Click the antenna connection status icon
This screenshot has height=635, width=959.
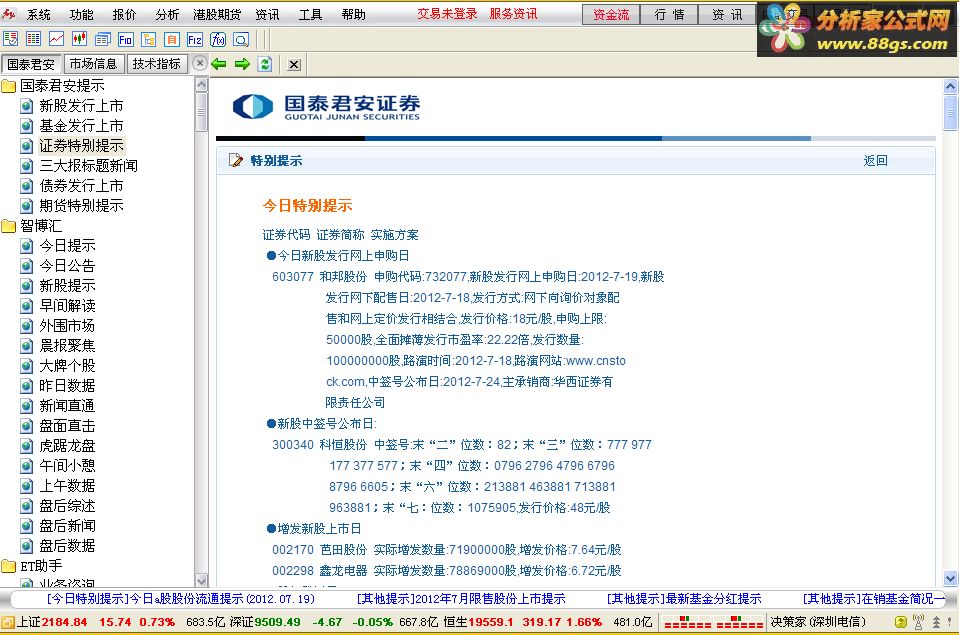coord(918,622)
